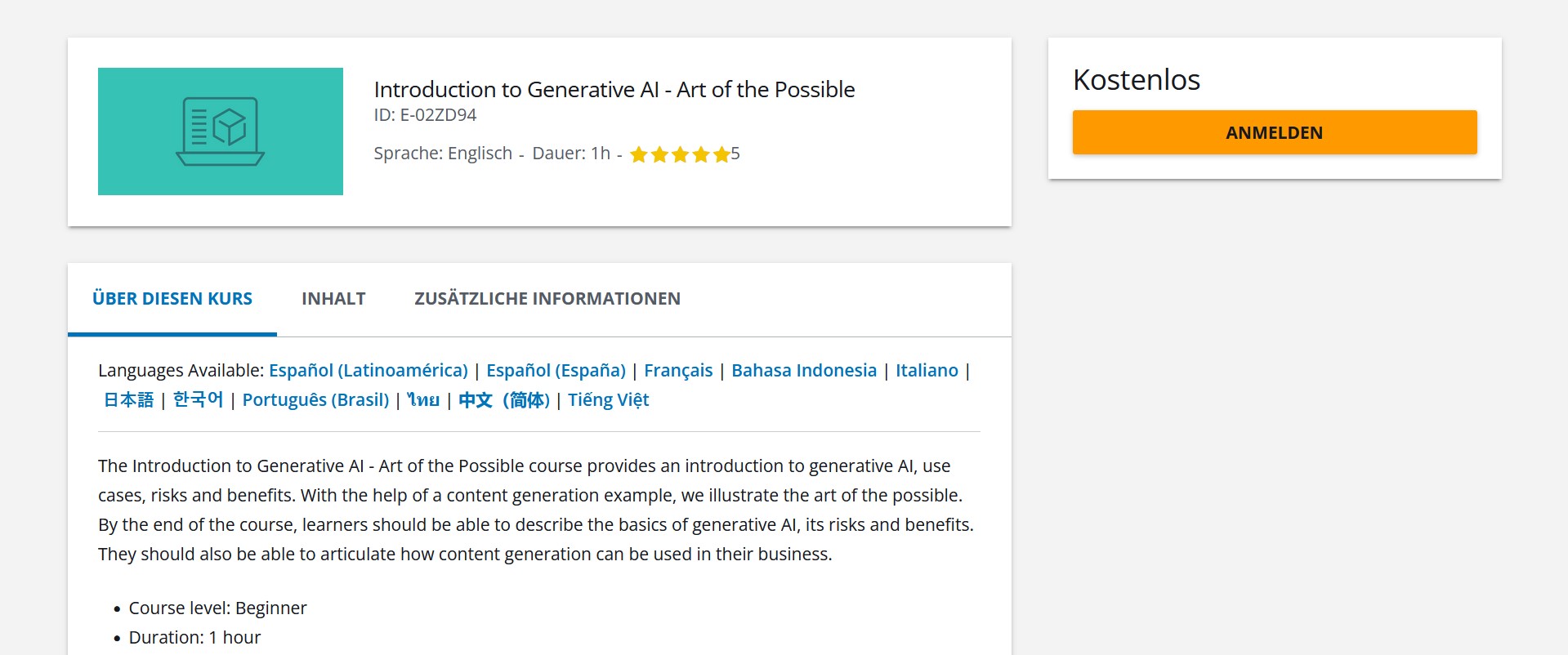1568x655 pixels.
Task: Open the Français course translation
Action: point(678,370)
